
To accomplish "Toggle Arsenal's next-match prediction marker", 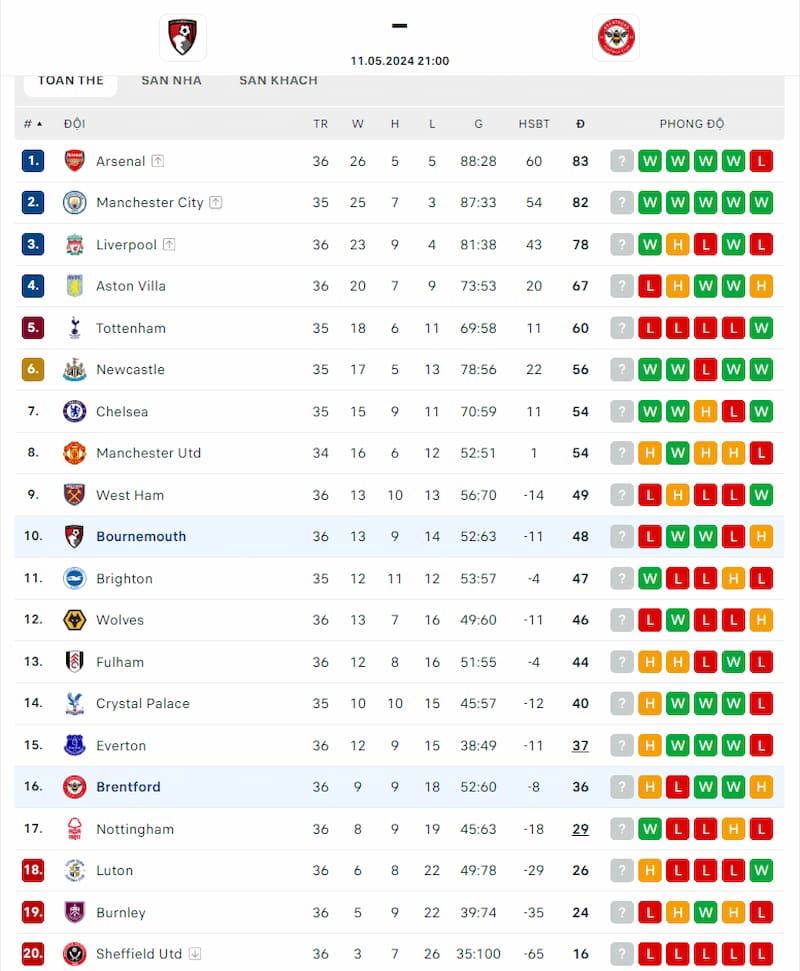I will click(622, 160).
